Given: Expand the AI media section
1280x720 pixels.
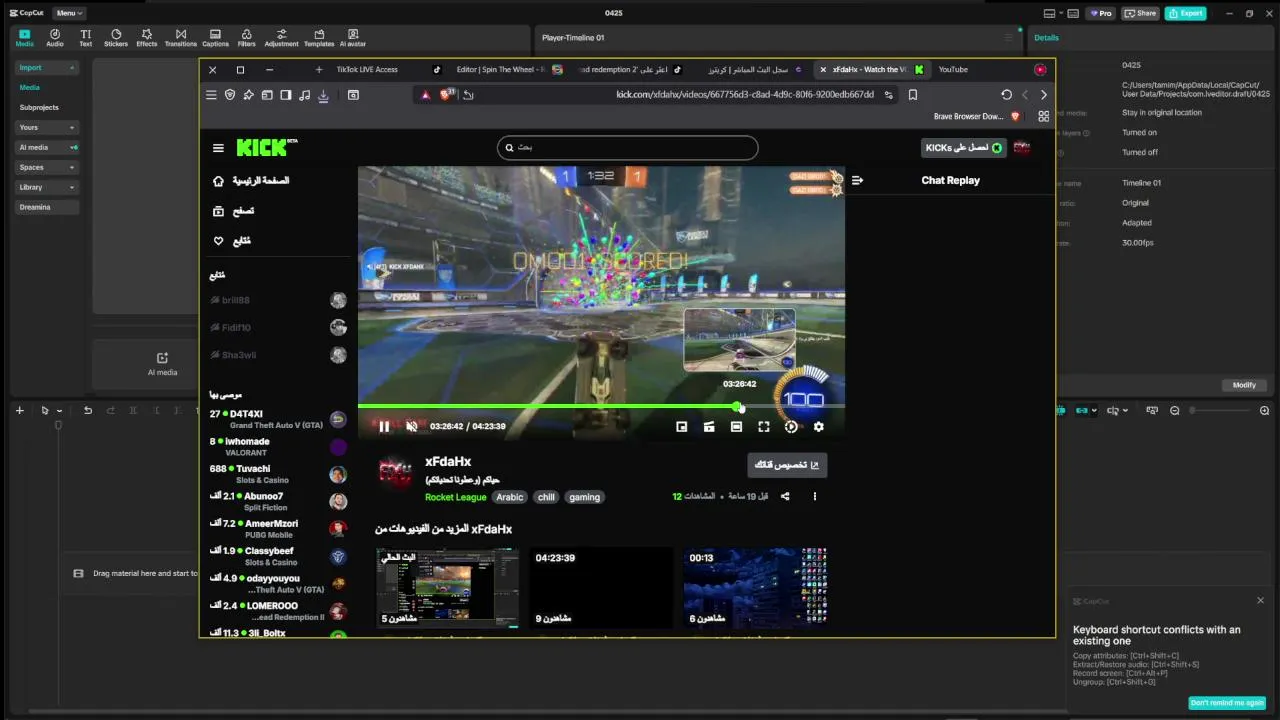Looking at the screenshot, I should 46,147.
